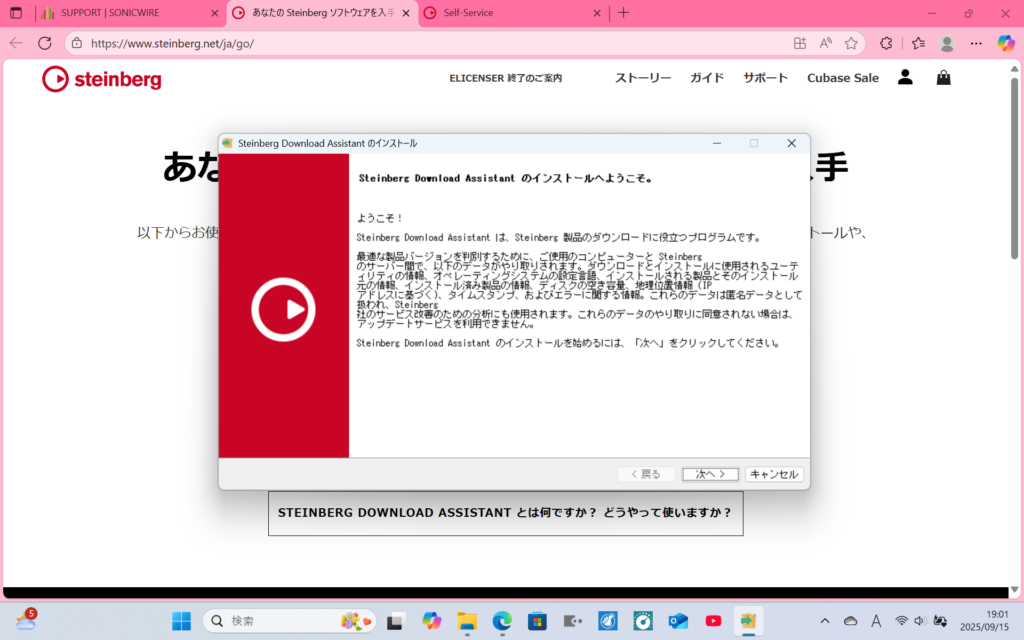Click the browser address bar URL field

(x=400, y=43)
